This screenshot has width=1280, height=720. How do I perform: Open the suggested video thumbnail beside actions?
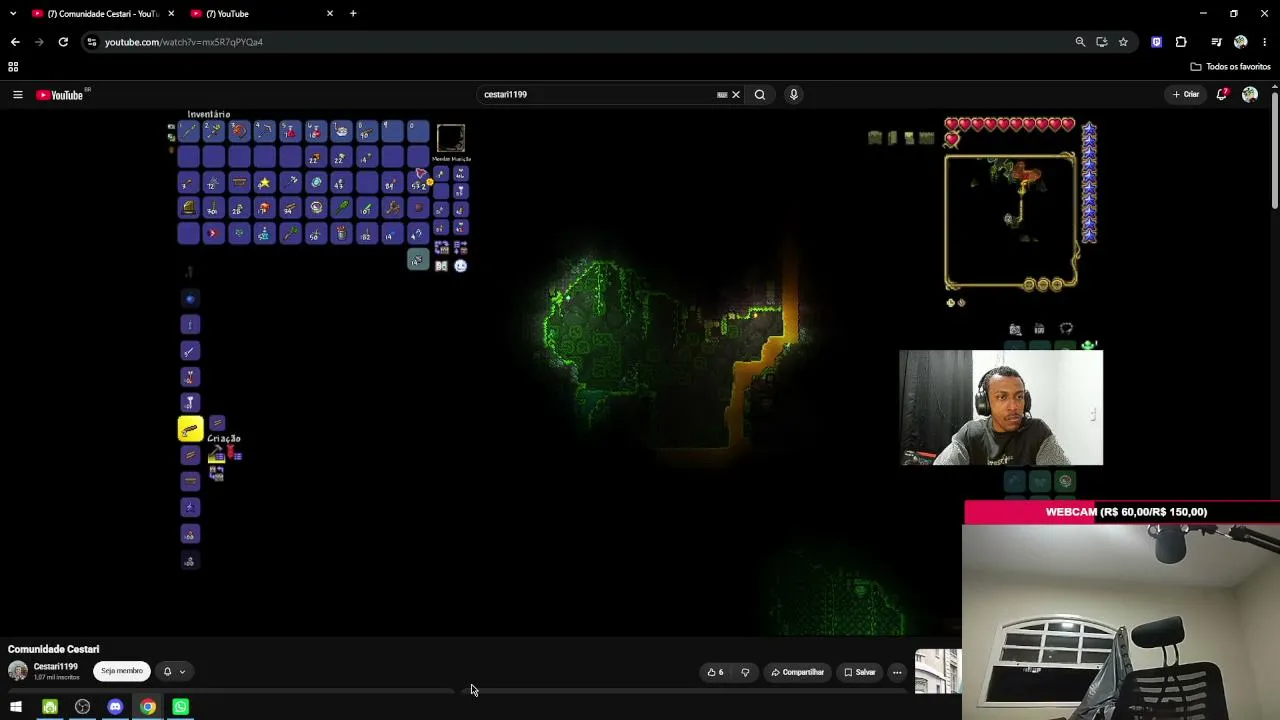[x=937, y=672]
